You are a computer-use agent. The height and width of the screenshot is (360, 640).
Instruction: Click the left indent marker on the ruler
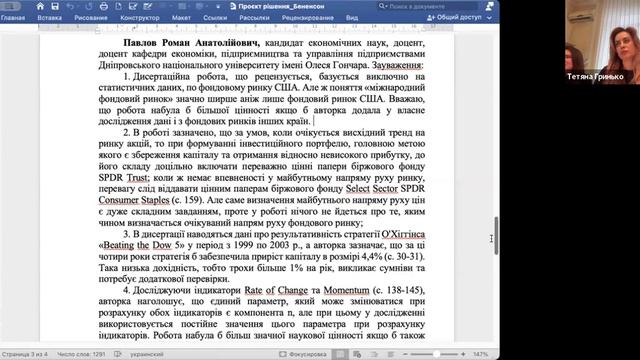coord(98,30)
